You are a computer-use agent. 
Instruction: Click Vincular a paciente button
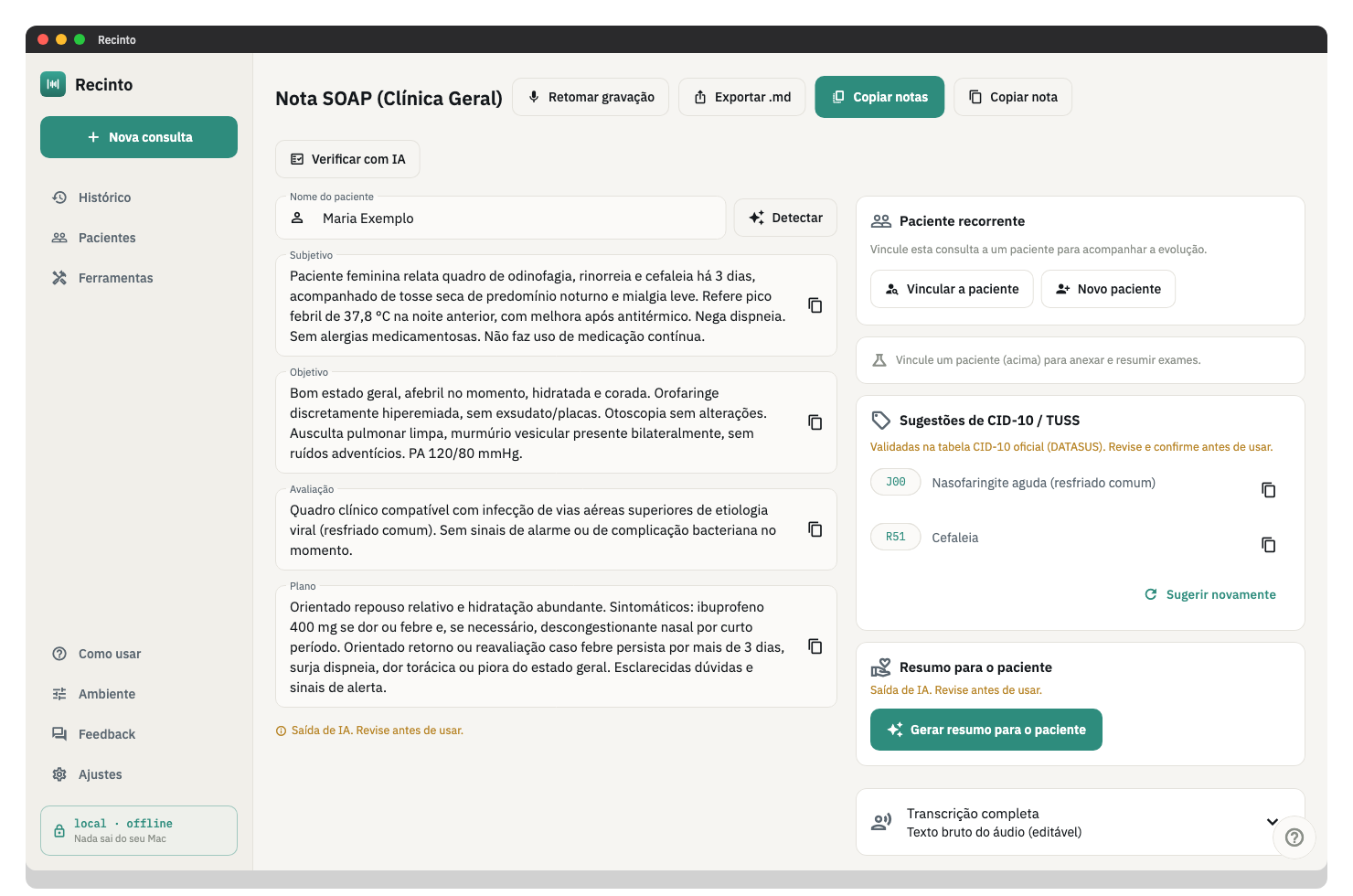point(952,289)
